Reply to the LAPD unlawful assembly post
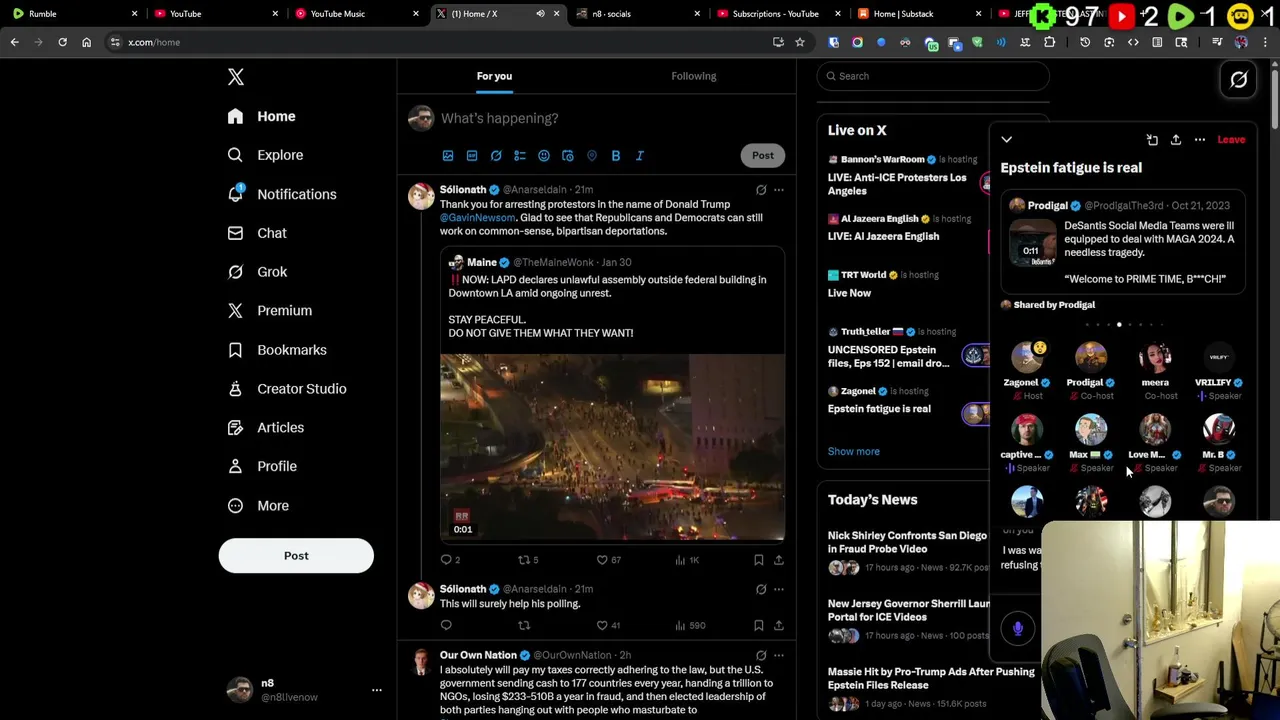This screenshot has height=720, width=1280. coord(450,560)
